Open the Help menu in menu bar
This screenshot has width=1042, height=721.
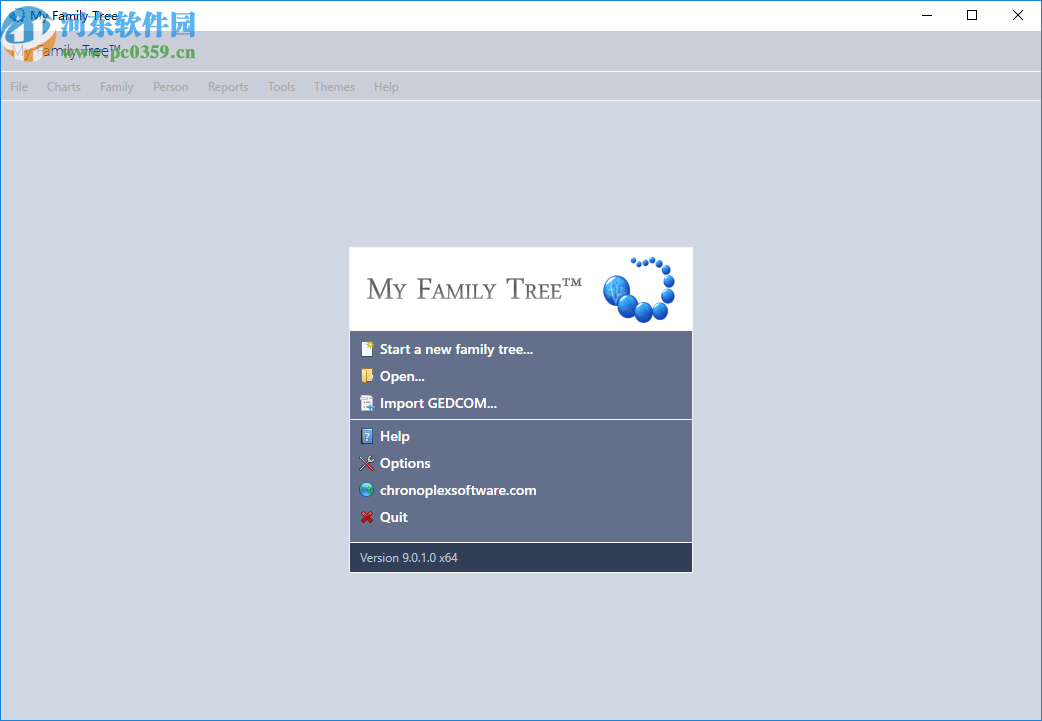click(x=386, y=87)
